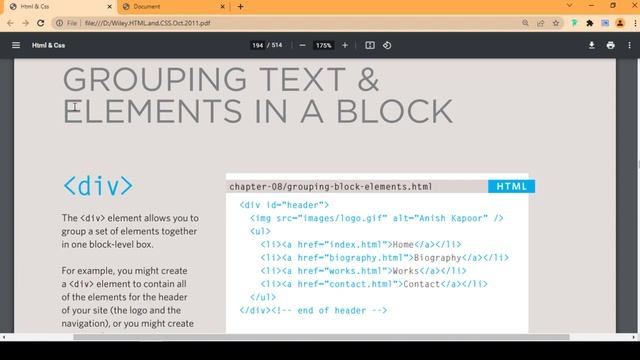640x360 pixels.
Task: Click the blue extension icon beside the puzzle icon
Action: [605, 23]
